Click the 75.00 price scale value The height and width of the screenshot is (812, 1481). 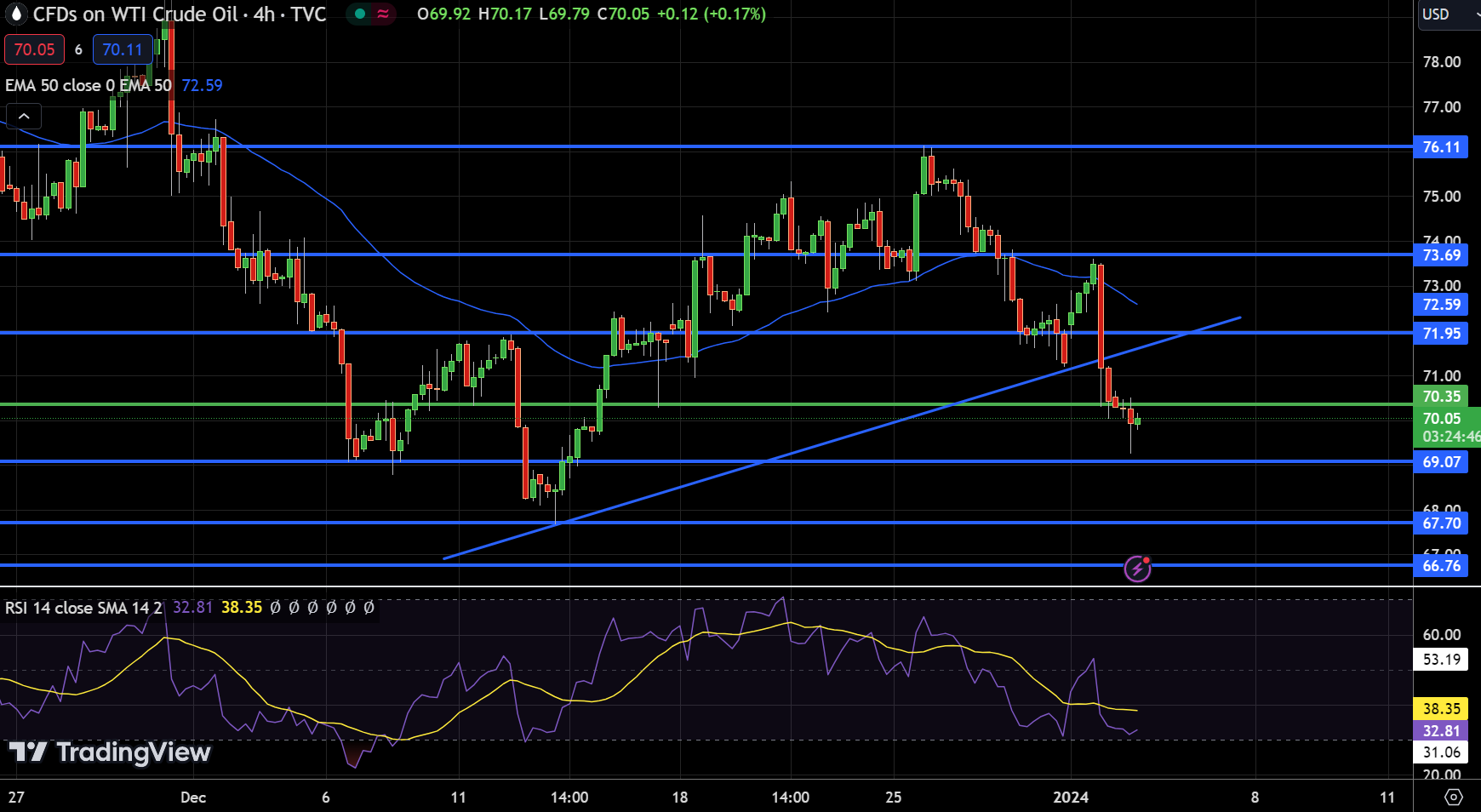click(x=1442, y=197)
